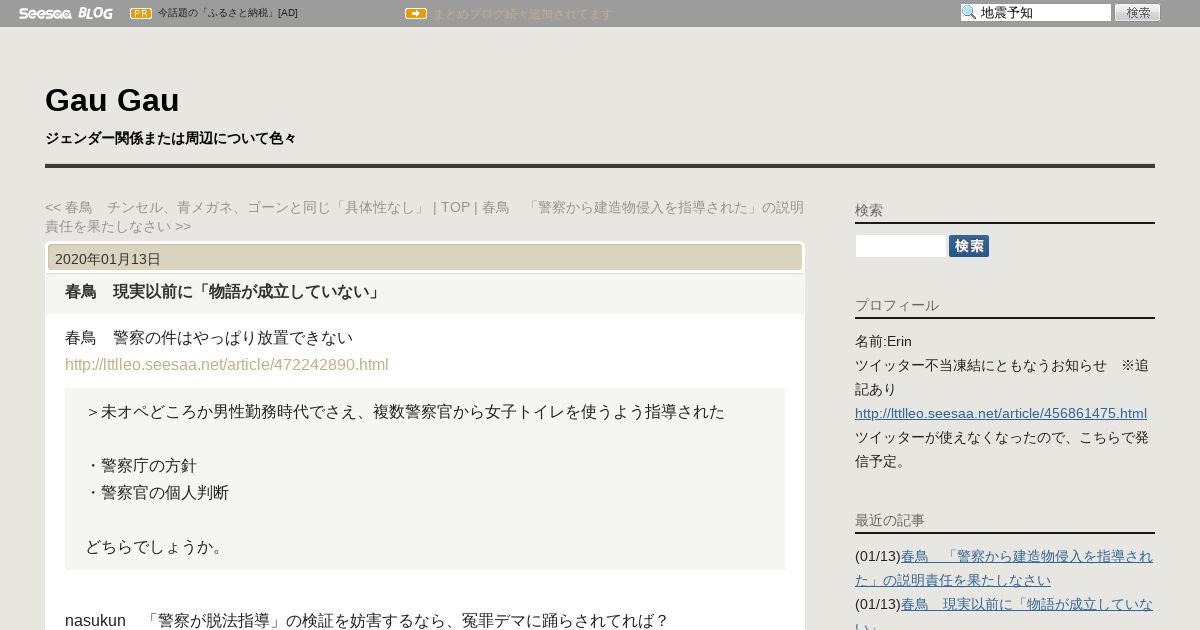Viewport: 1200px width, 630px height.
Task: Click the top bar 検索 button
Action: pos(1138,12)
